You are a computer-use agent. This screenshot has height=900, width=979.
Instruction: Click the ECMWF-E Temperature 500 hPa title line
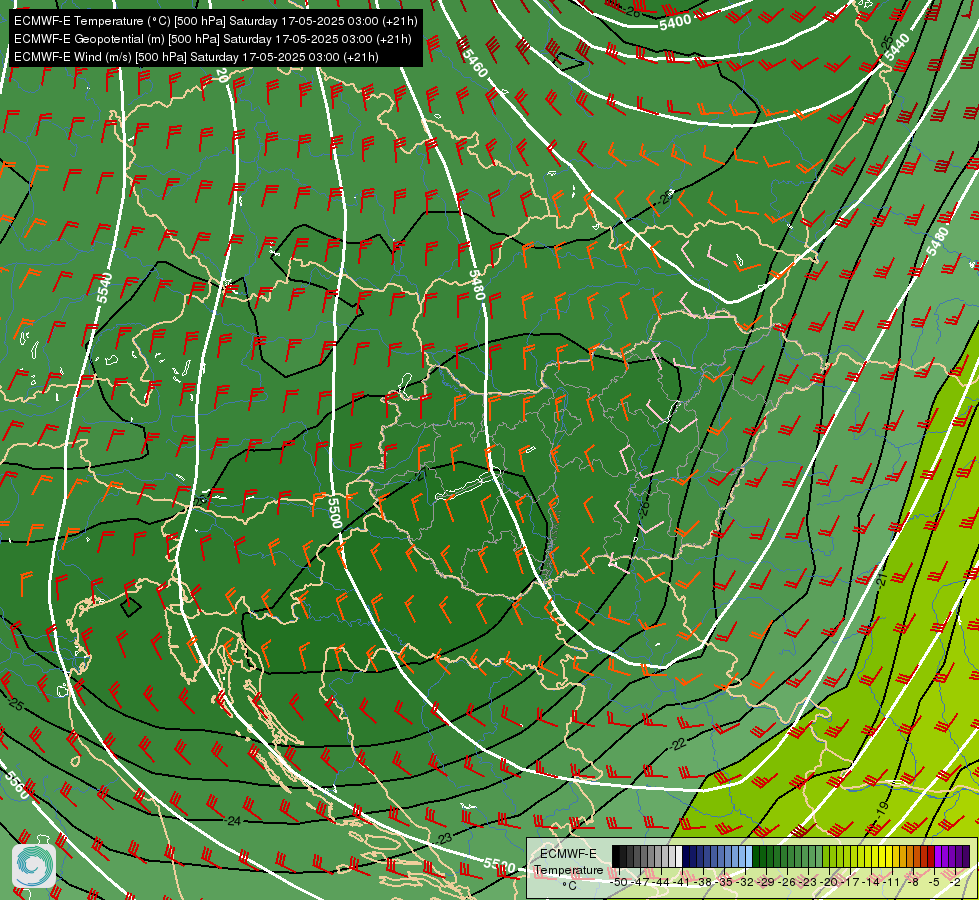215,21
